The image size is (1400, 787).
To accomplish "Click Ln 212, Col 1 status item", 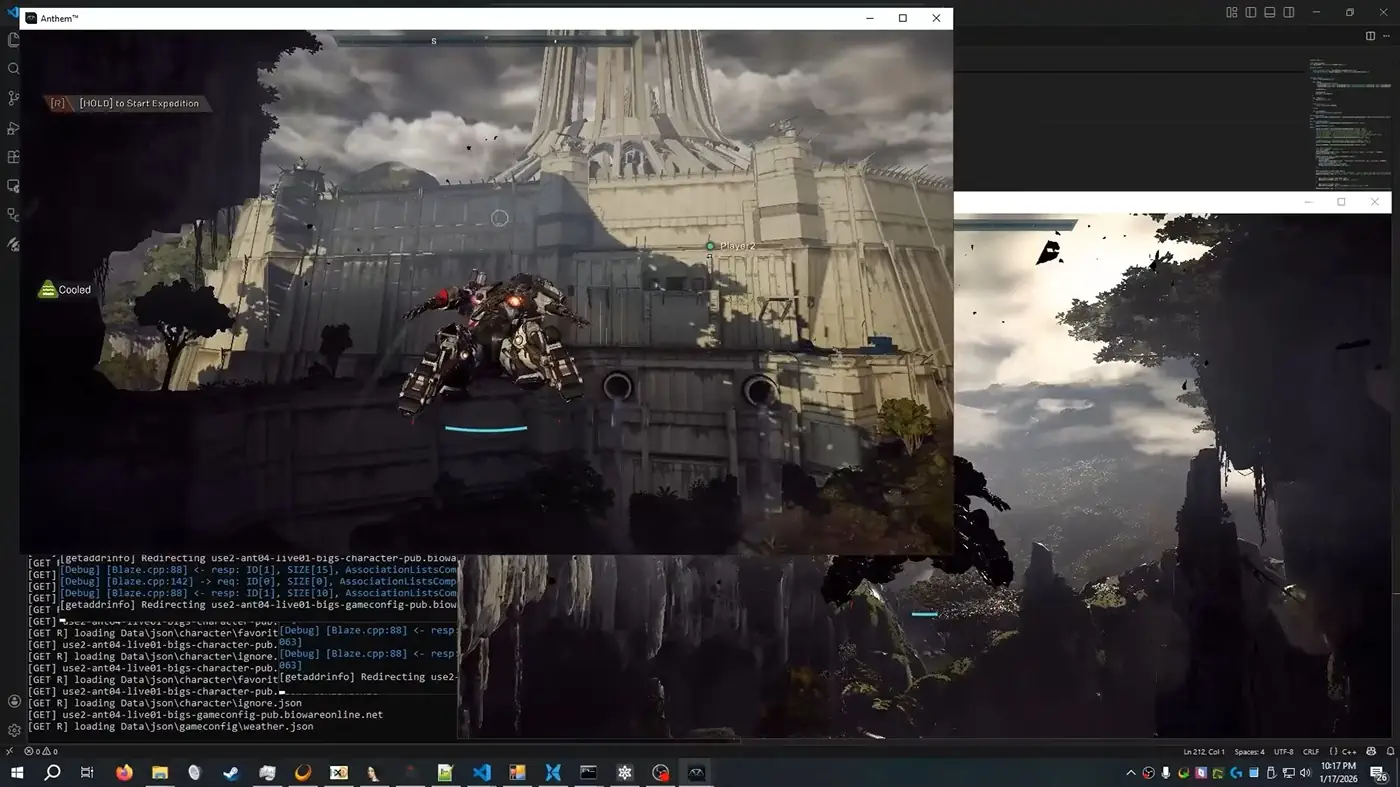I will [1204, 751].
